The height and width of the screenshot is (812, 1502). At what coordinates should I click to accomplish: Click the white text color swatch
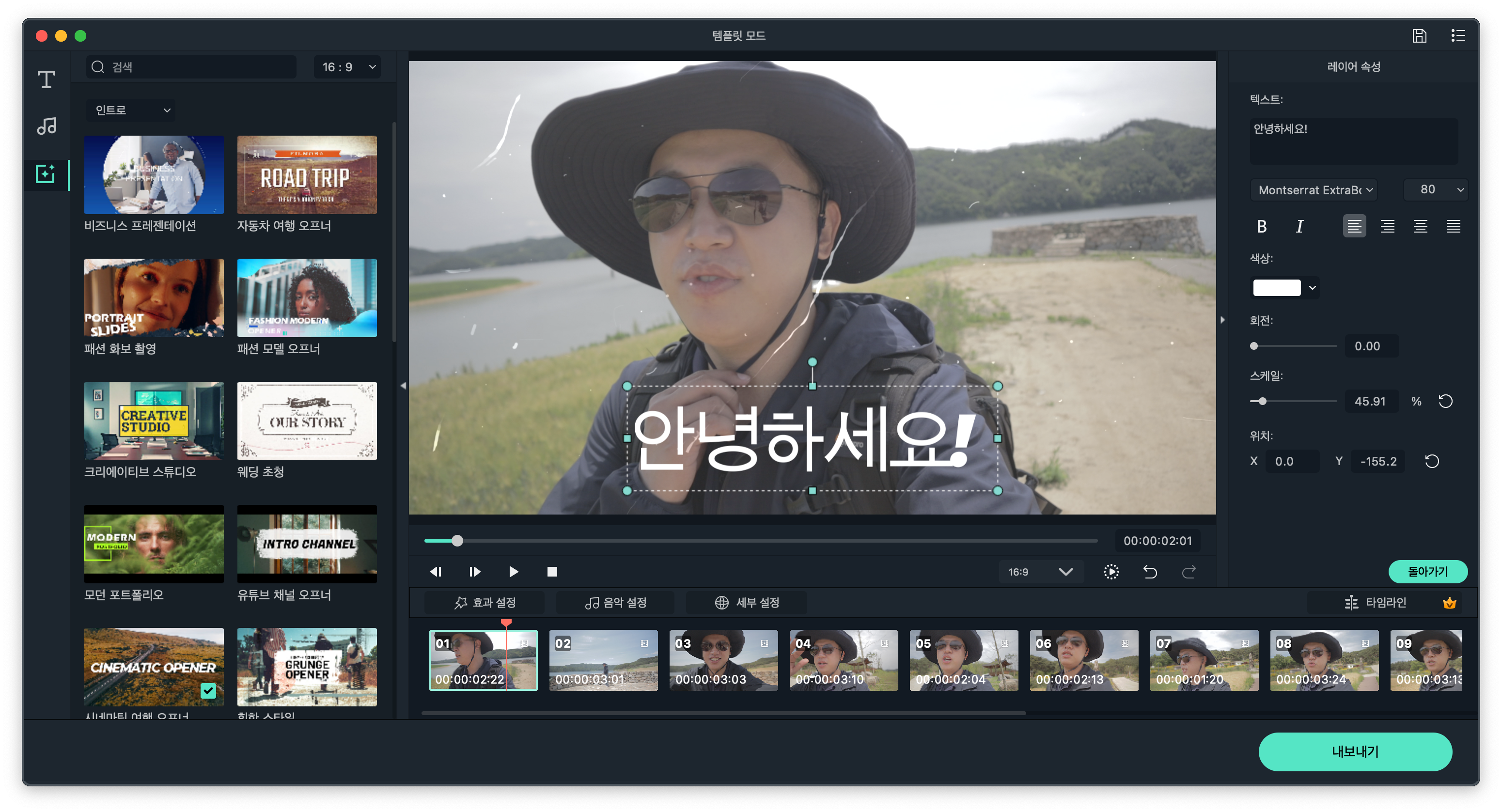point(1276,287)
